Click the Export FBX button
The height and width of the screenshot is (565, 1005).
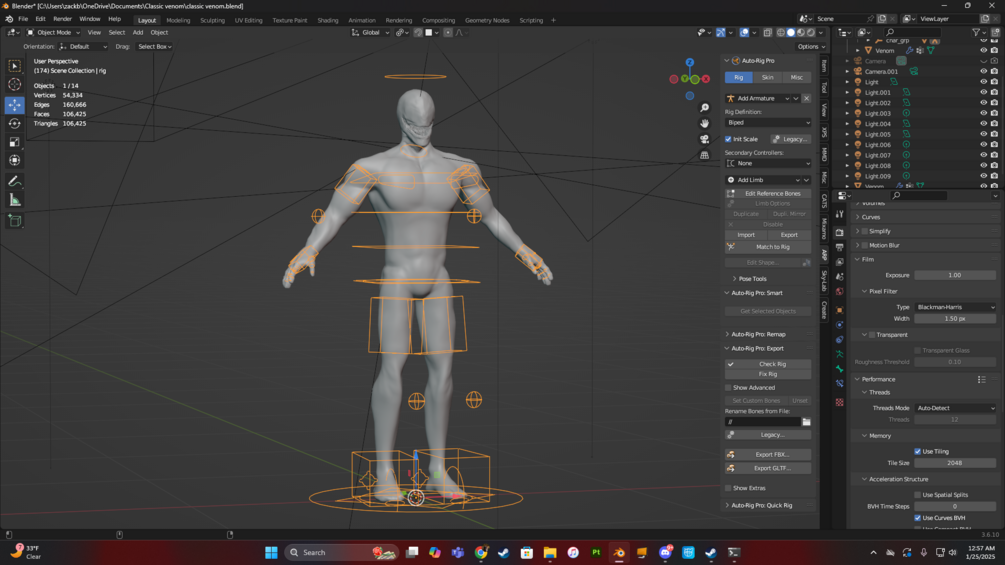point(768,455)
